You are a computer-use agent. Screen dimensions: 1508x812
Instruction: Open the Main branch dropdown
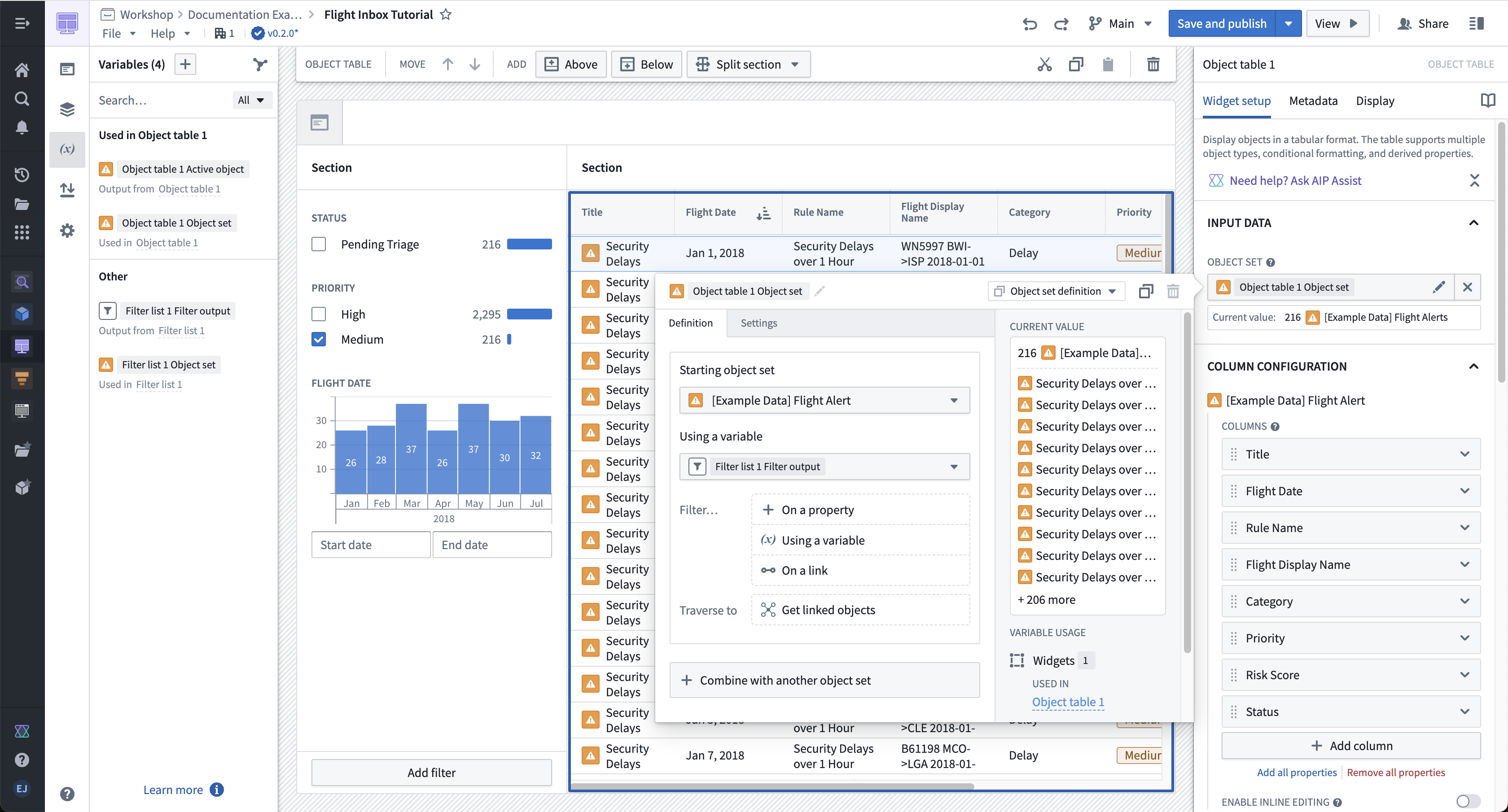(1121, 23)
